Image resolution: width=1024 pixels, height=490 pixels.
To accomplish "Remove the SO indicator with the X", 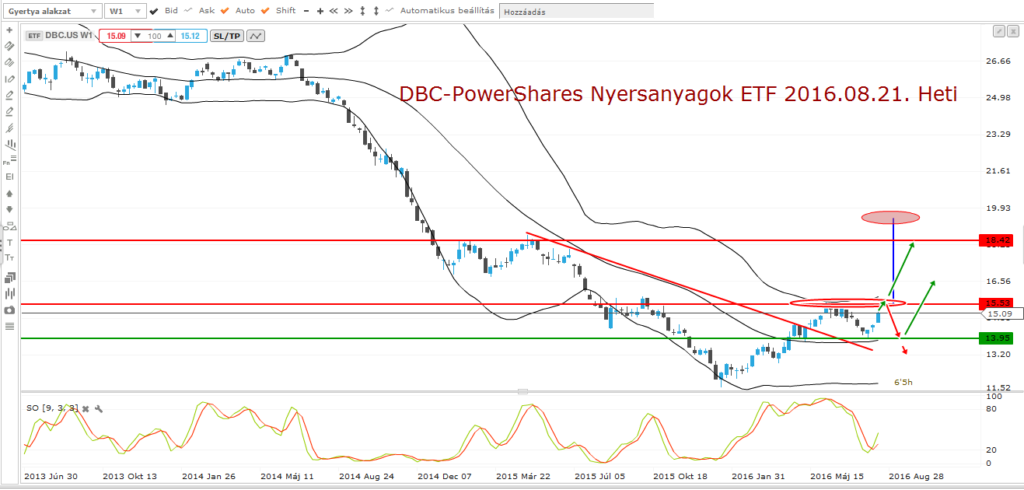I will click(x=85, y=408).
